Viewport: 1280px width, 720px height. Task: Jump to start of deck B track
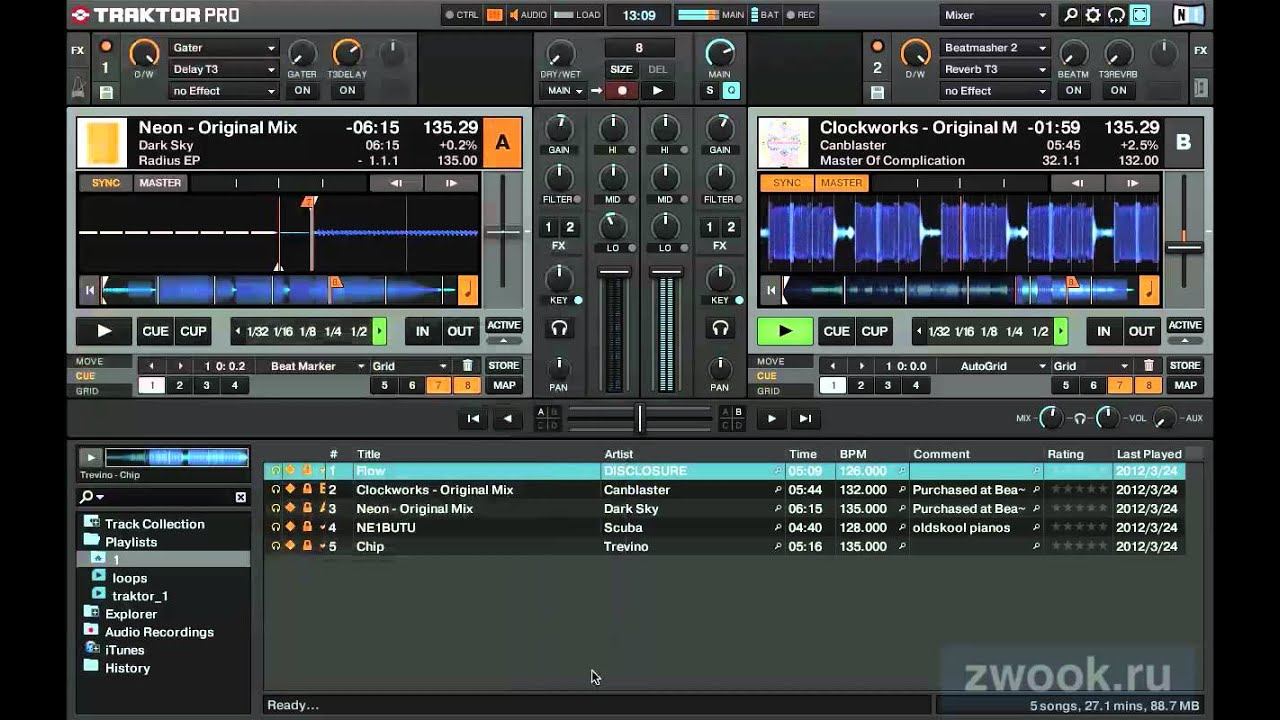770,291
